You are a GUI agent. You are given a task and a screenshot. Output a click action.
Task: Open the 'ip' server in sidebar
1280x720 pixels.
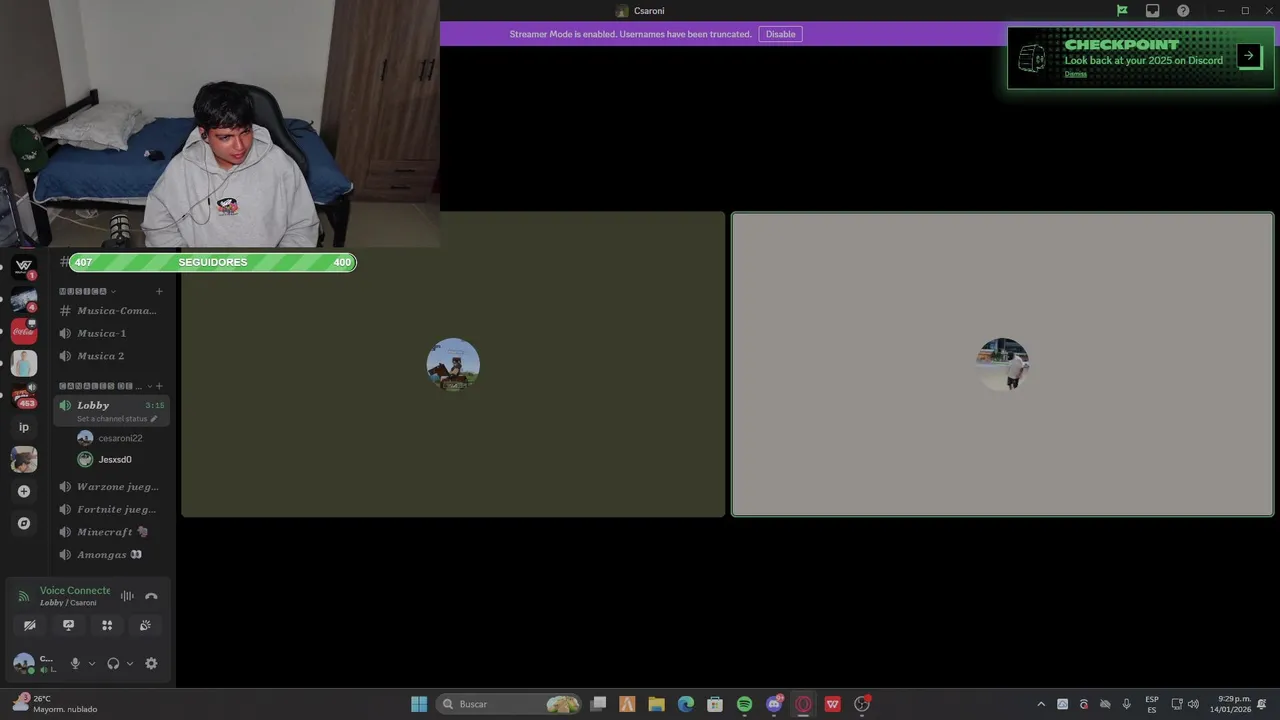(x=24, y=427)
